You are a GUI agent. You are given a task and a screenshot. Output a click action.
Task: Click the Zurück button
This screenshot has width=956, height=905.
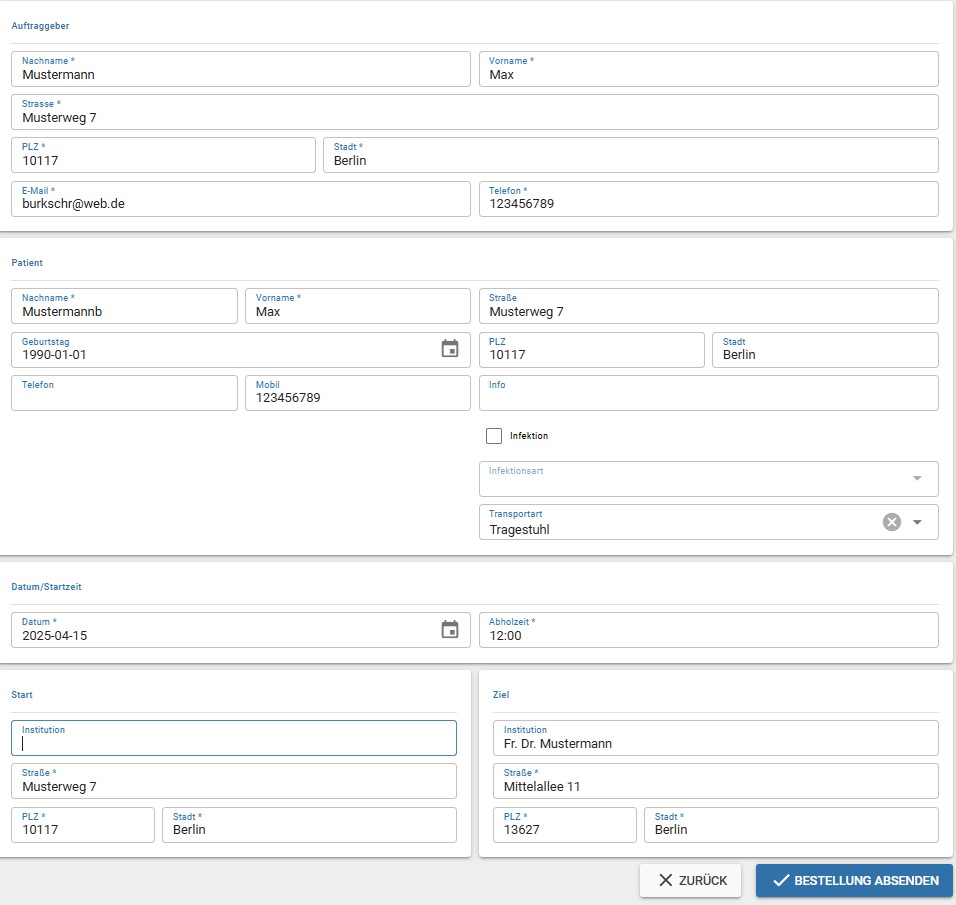point(690,880)
